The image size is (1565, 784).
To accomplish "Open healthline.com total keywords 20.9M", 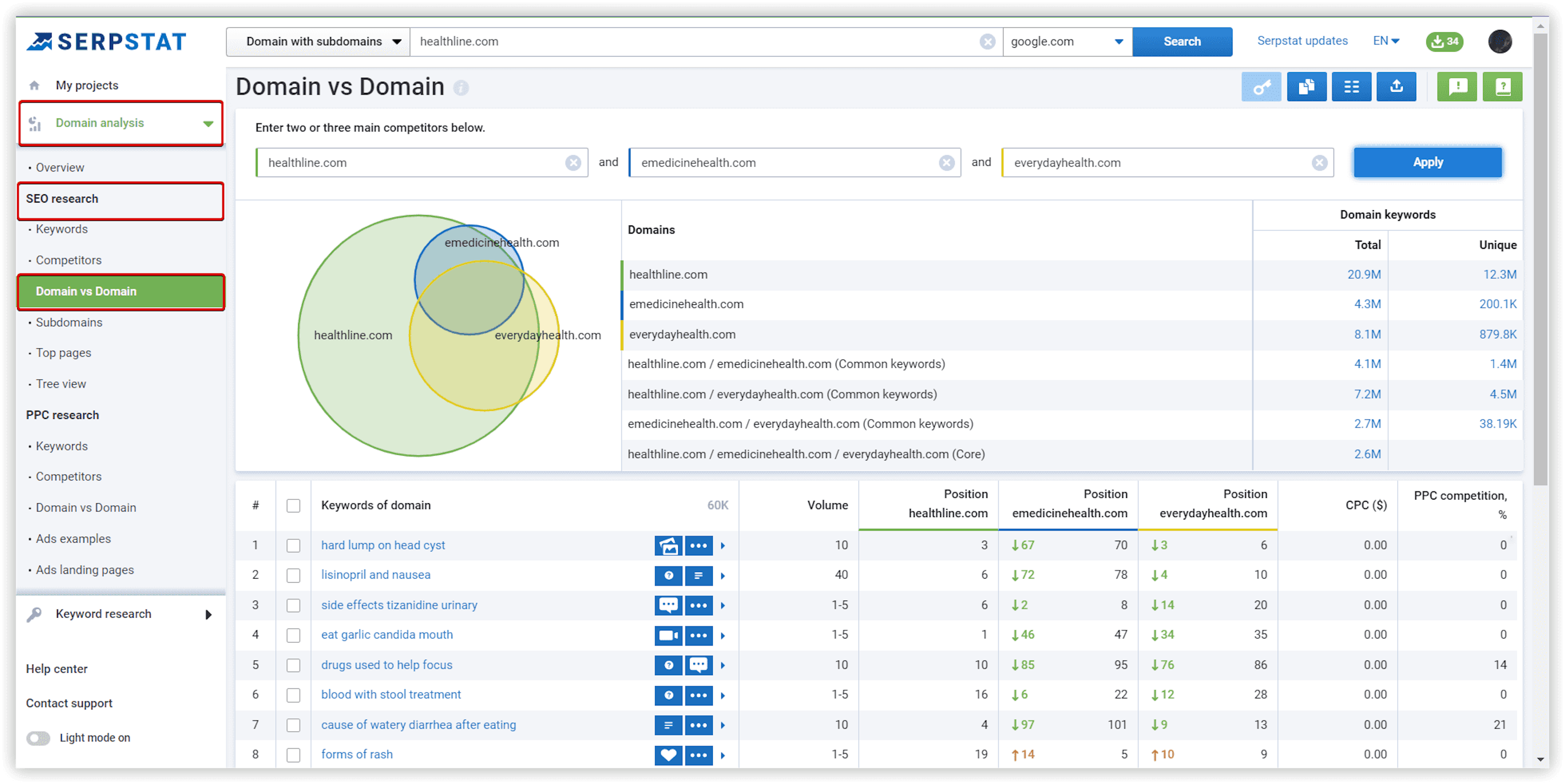I will [x=1364, y=275].
